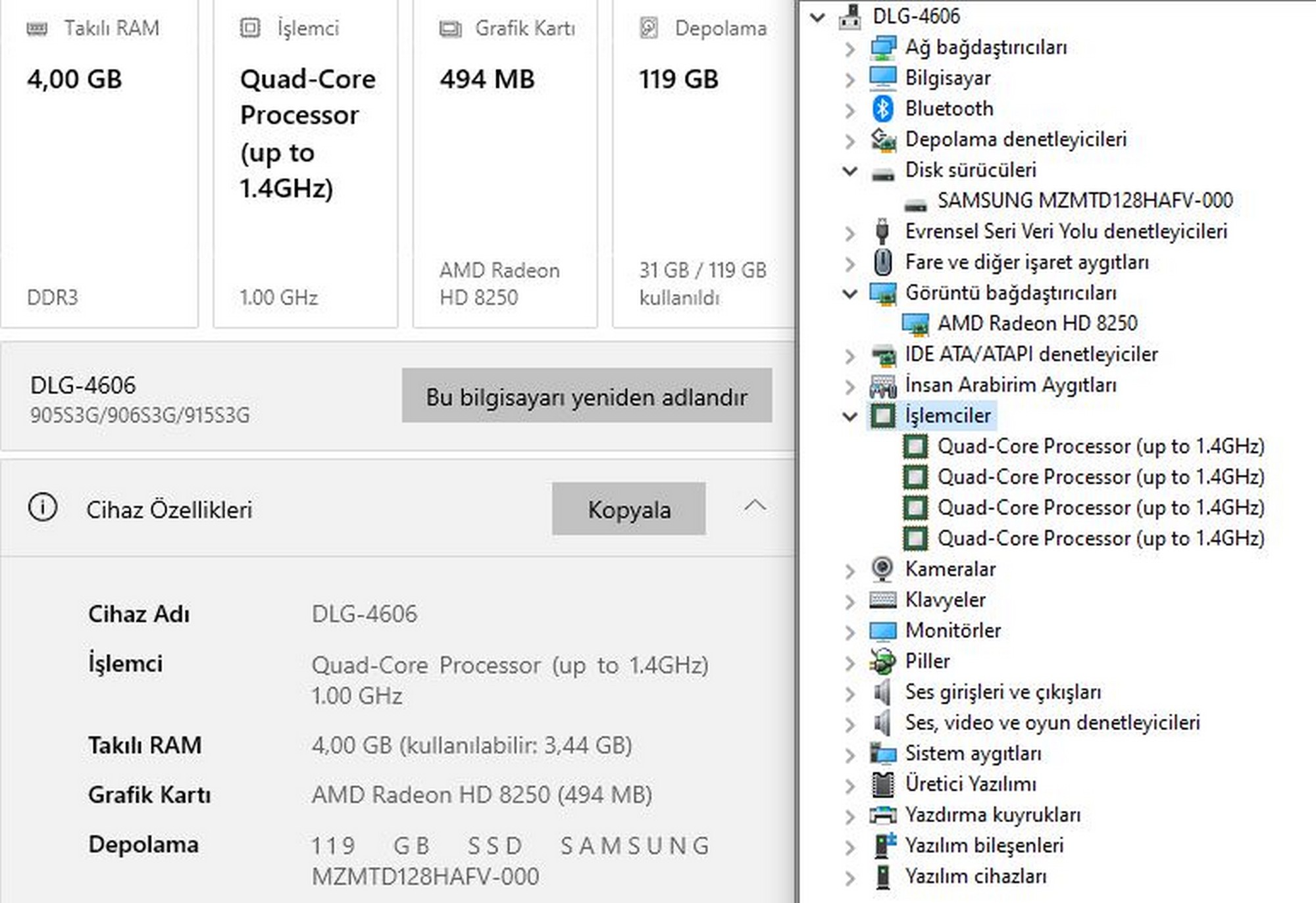Collapse the Disk sürücüleri tree node
Screen dimensions: 1316x903
(850, 170)
